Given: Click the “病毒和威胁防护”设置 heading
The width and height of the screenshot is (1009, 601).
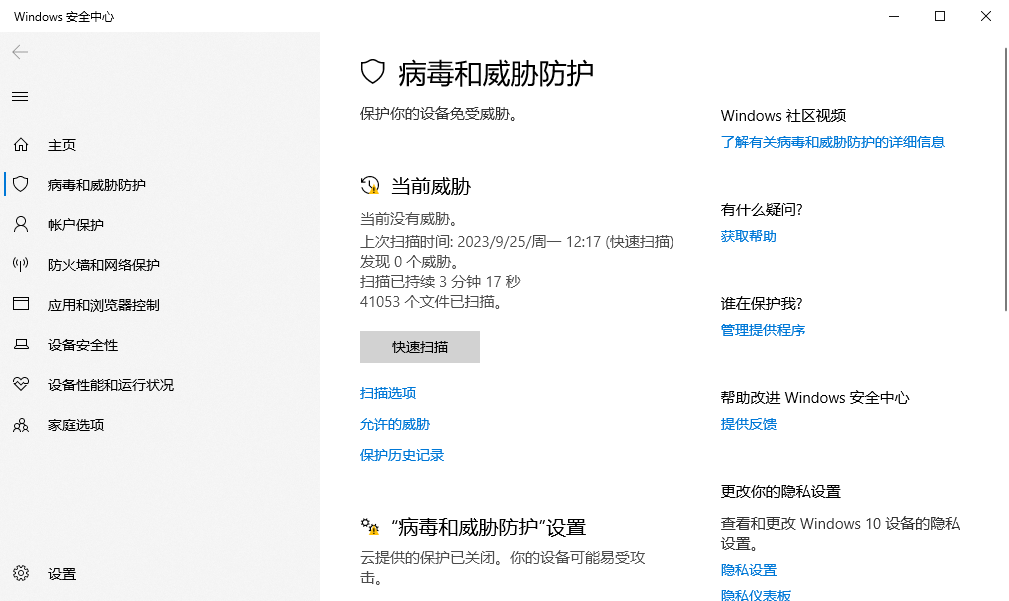Looking at the screenshot, I should point(488,528).
